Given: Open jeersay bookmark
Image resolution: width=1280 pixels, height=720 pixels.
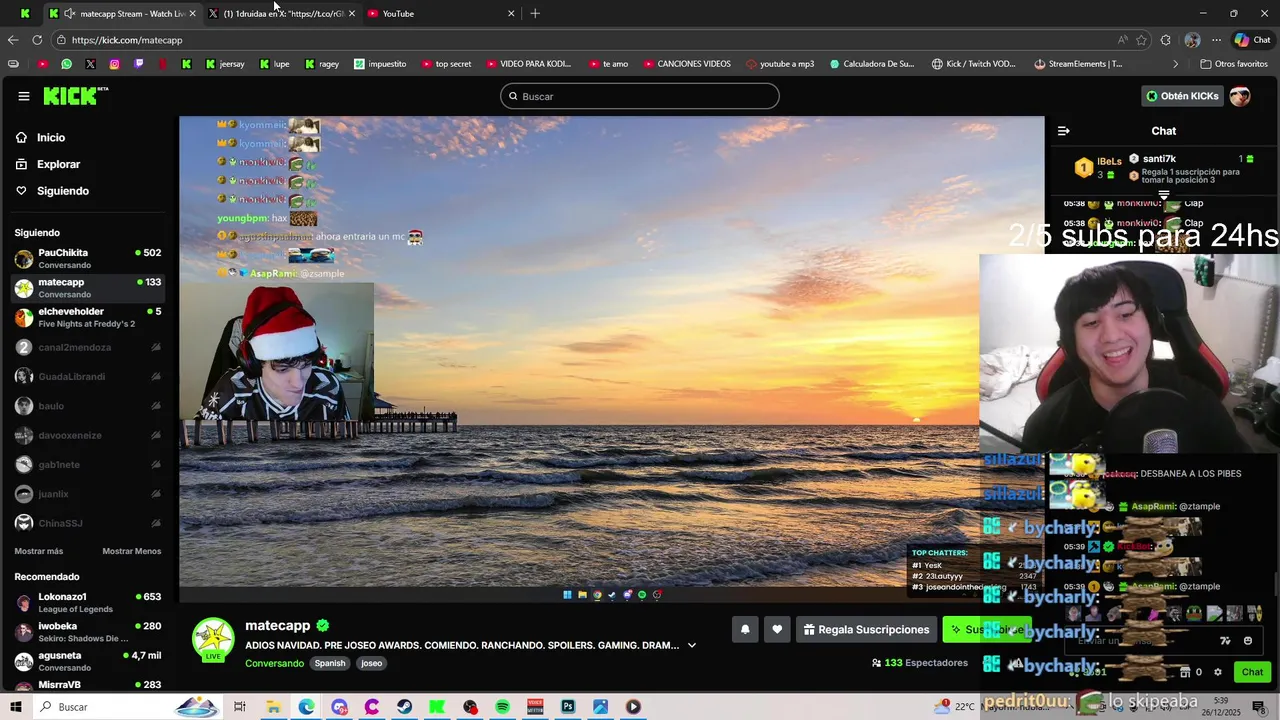Looking at the screenshot, I should point(225,64).
